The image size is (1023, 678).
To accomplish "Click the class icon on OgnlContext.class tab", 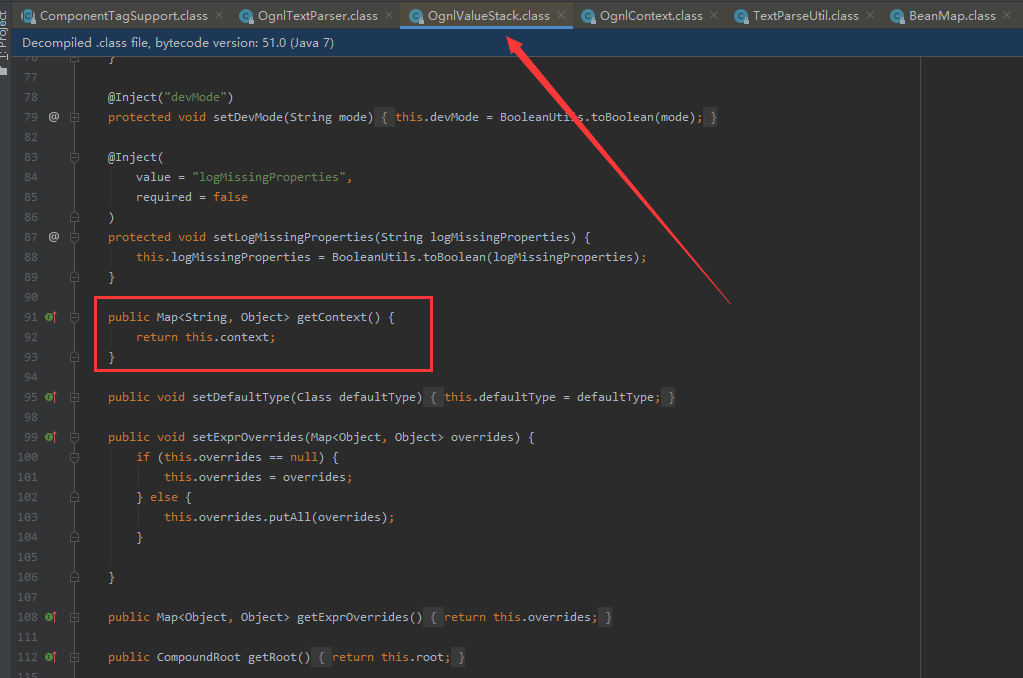I will [x=588, y=16].
